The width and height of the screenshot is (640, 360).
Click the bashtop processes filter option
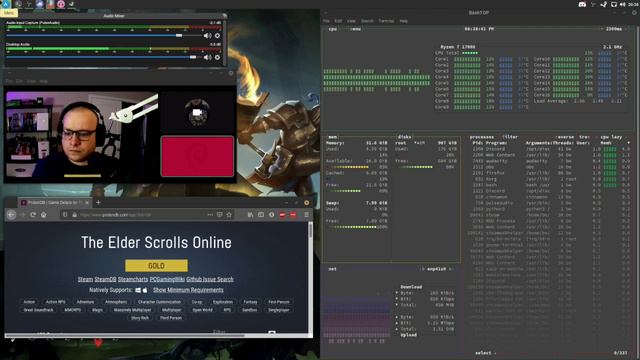pyautogui.click(x=510, y=137)
